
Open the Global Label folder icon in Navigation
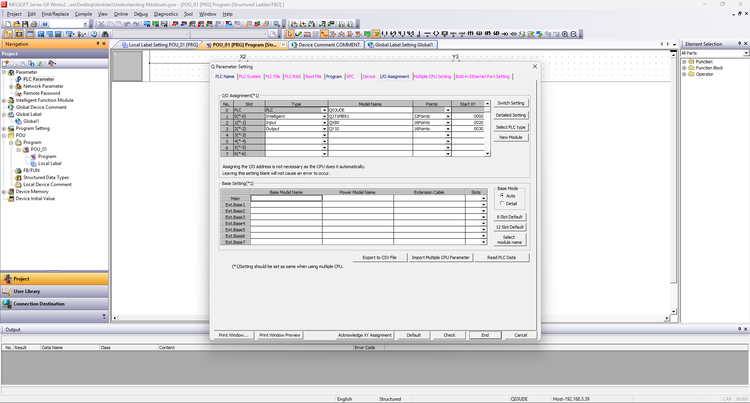12,114
